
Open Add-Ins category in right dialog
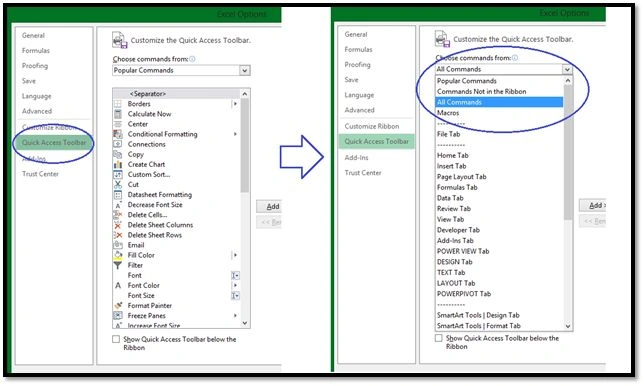pos(356,158)
